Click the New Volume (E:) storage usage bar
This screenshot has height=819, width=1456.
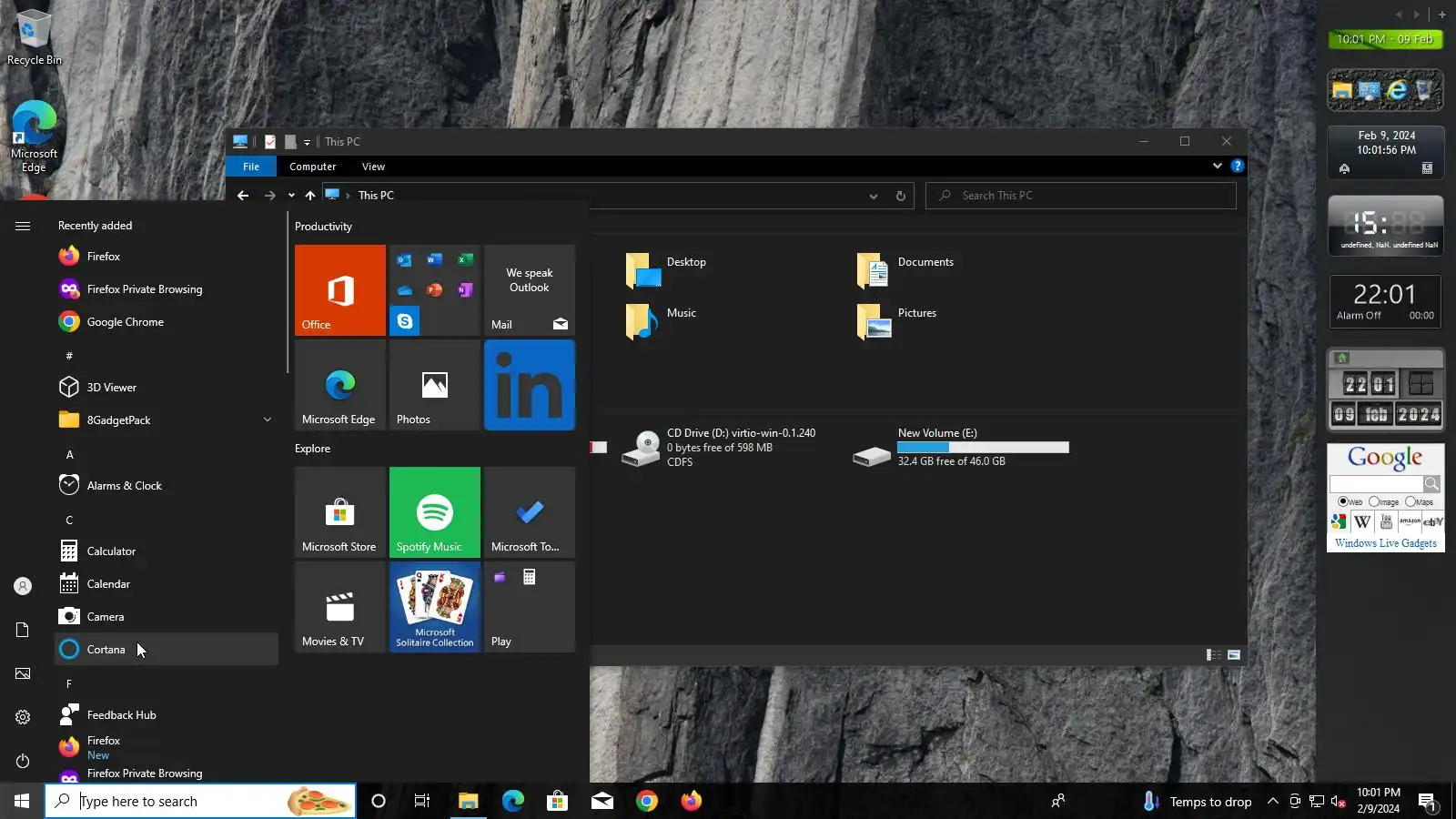983,447
